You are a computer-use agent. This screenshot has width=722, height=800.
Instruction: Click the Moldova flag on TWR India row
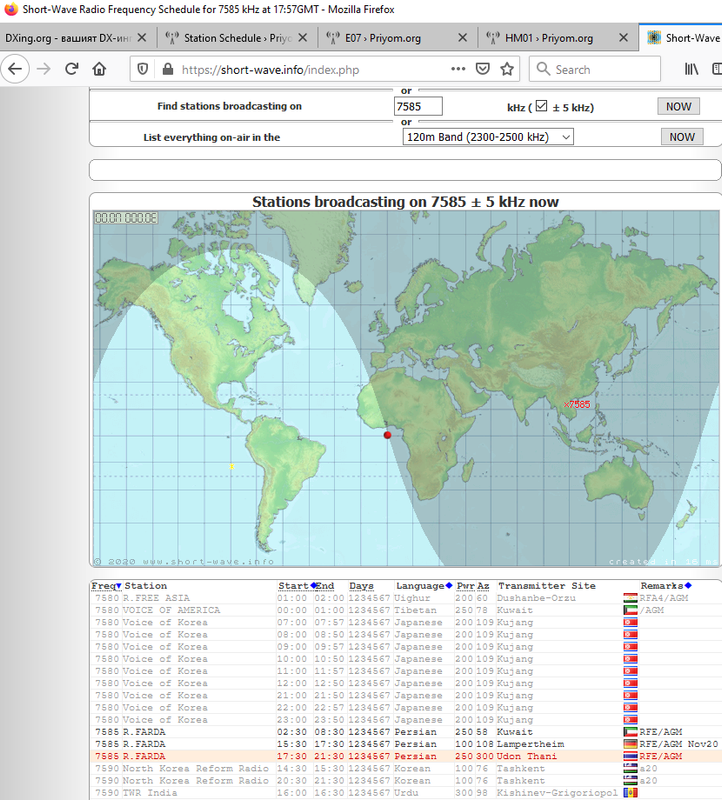(x=630, y=793)
